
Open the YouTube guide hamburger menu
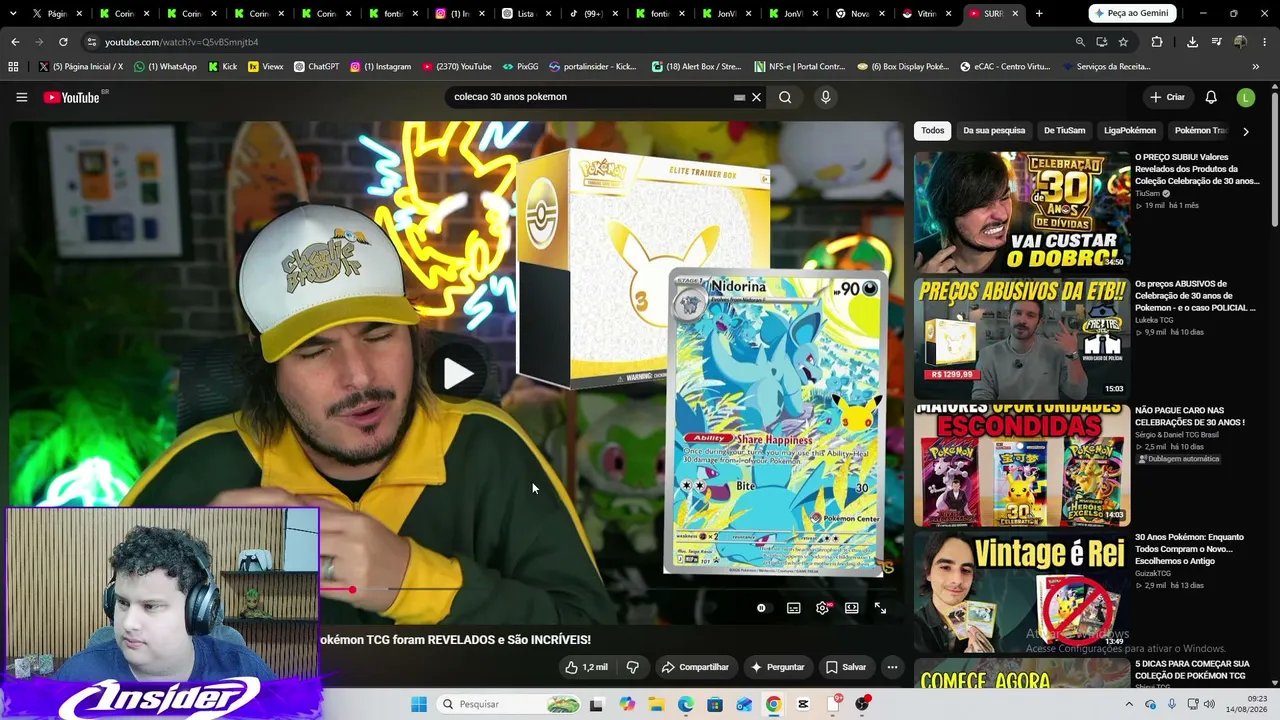pos(21,97)
